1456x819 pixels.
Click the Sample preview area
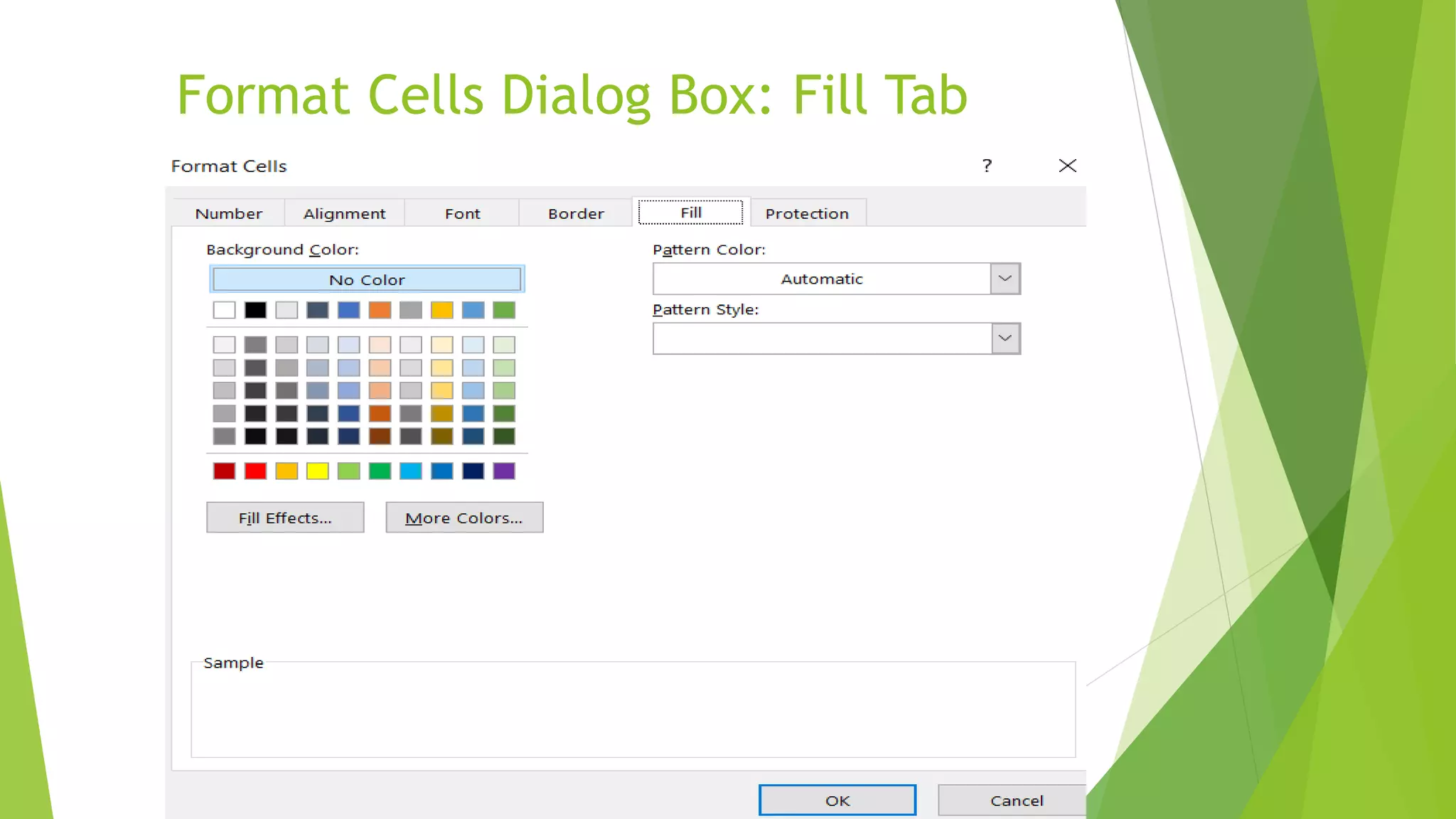(x=633, y=710)
